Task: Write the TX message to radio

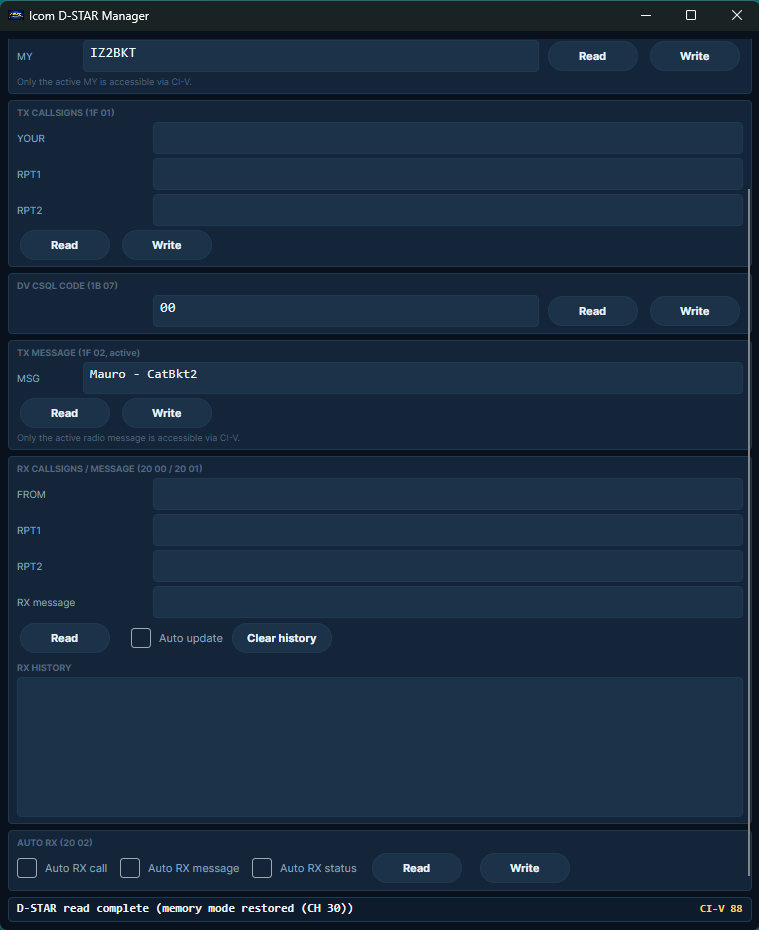Action: 167,413
